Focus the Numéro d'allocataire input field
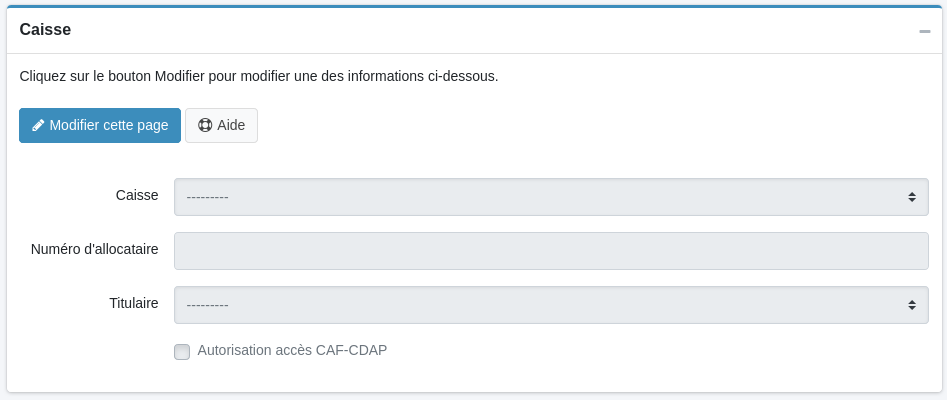This screenshot has height=400, width=947. [x=550, y=251]
